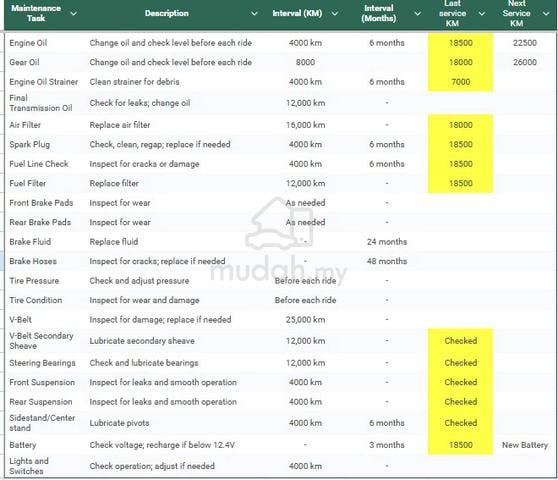Open the Next Service KM filter arrow
Viewport: 558px width, 480px height.
point(546,14)
